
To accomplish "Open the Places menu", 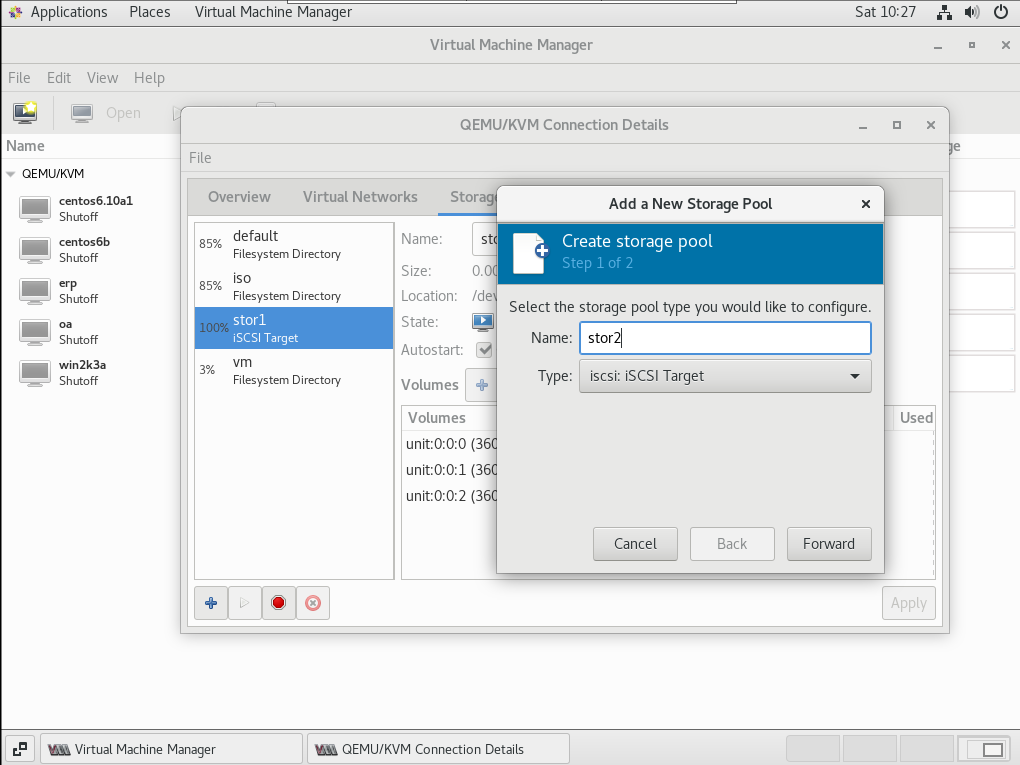I will click(150, 12).
